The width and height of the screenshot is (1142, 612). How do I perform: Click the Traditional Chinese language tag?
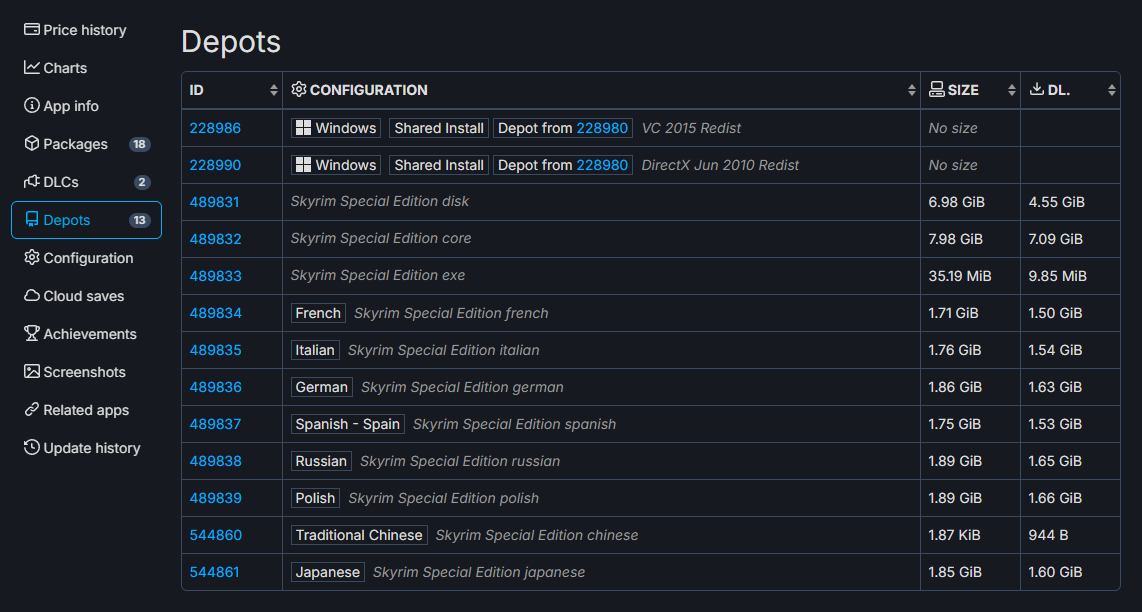[x=359, y=535]
